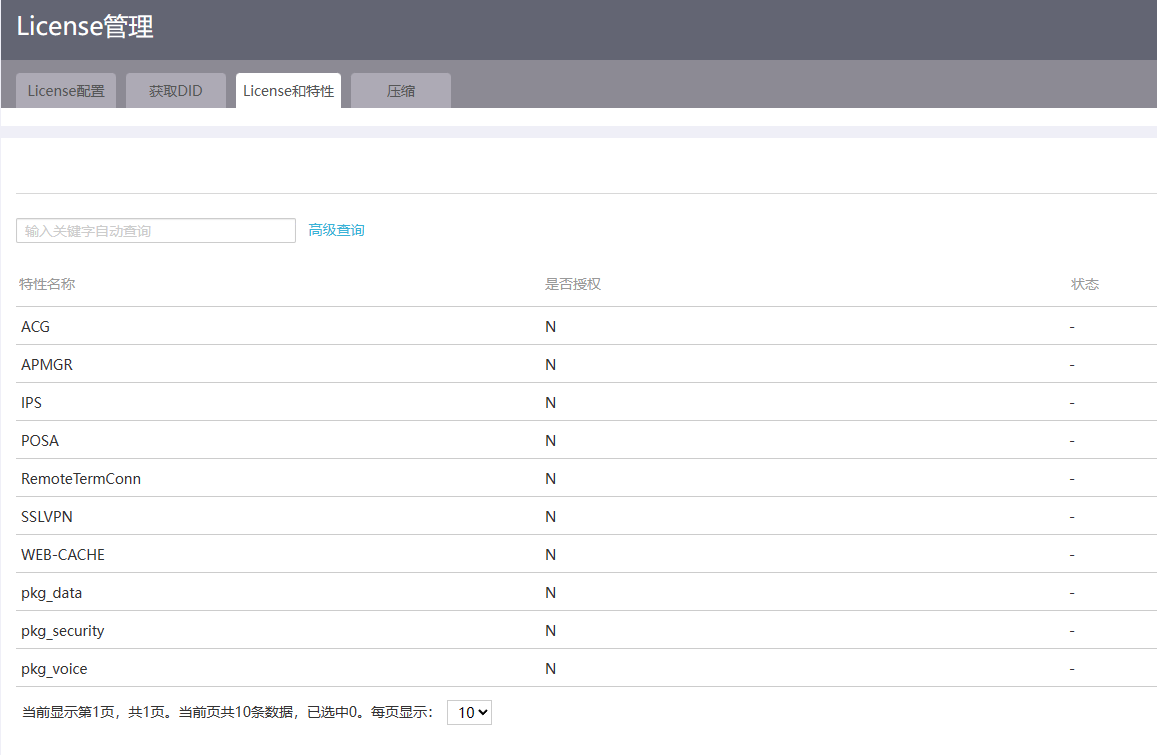This screenshot has height=755, width=1157.
Task: Click the keyword search input field
Action: 156,231
